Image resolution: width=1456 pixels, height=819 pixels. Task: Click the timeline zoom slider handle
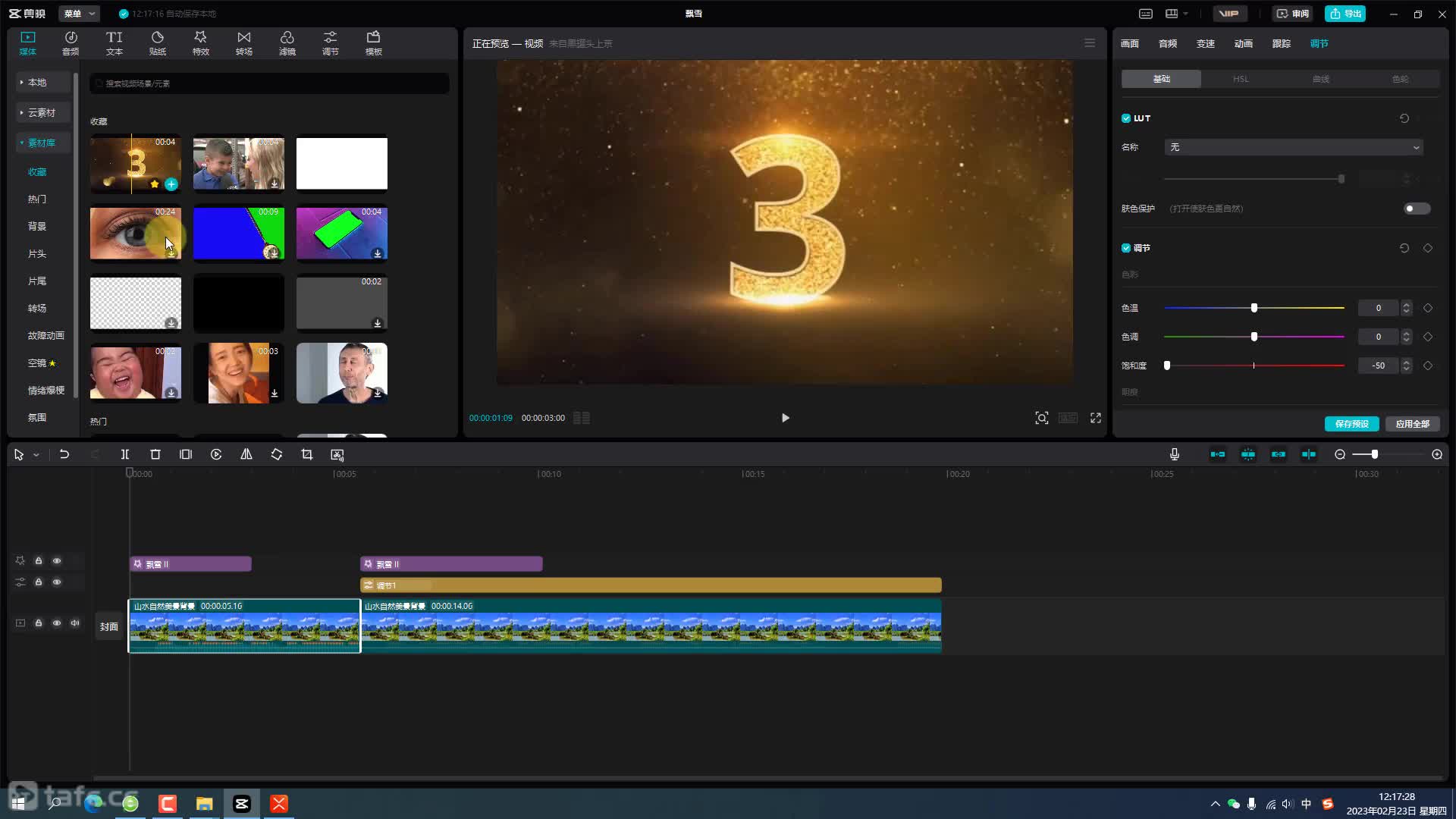[x=1374, y=454]
